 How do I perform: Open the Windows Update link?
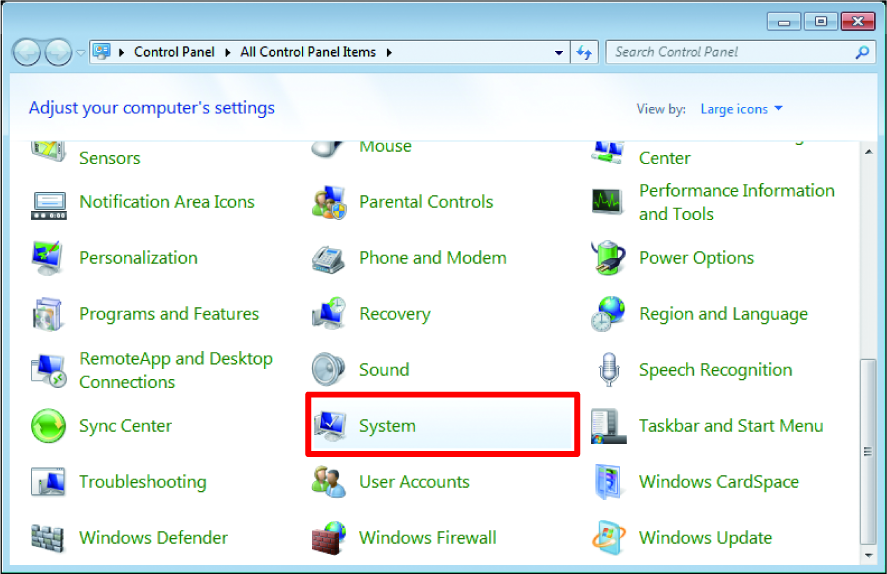pos(705,538)
